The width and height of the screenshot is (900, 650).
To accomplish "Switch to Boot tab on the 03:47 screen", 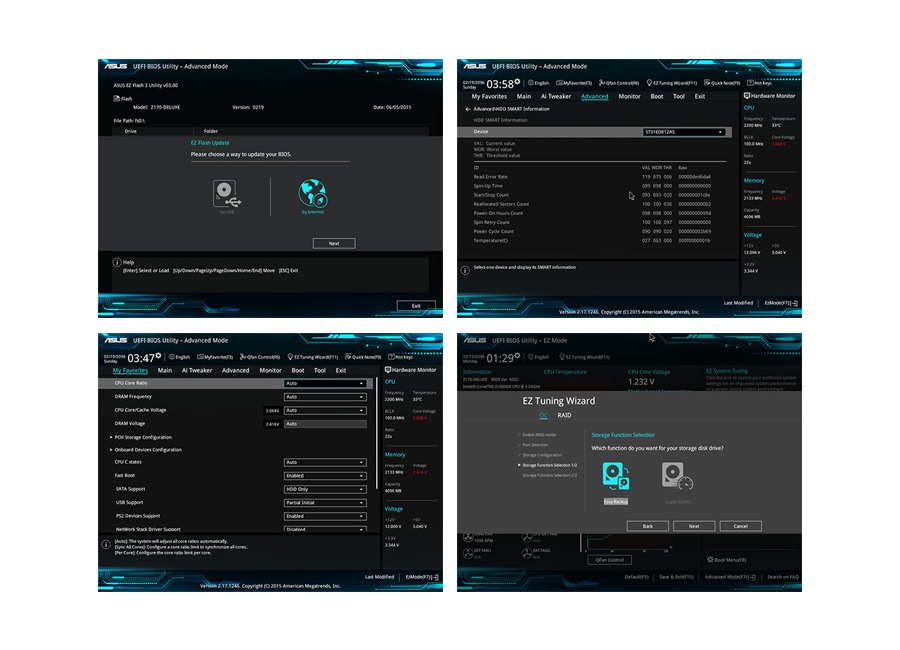I will [298, 370].
